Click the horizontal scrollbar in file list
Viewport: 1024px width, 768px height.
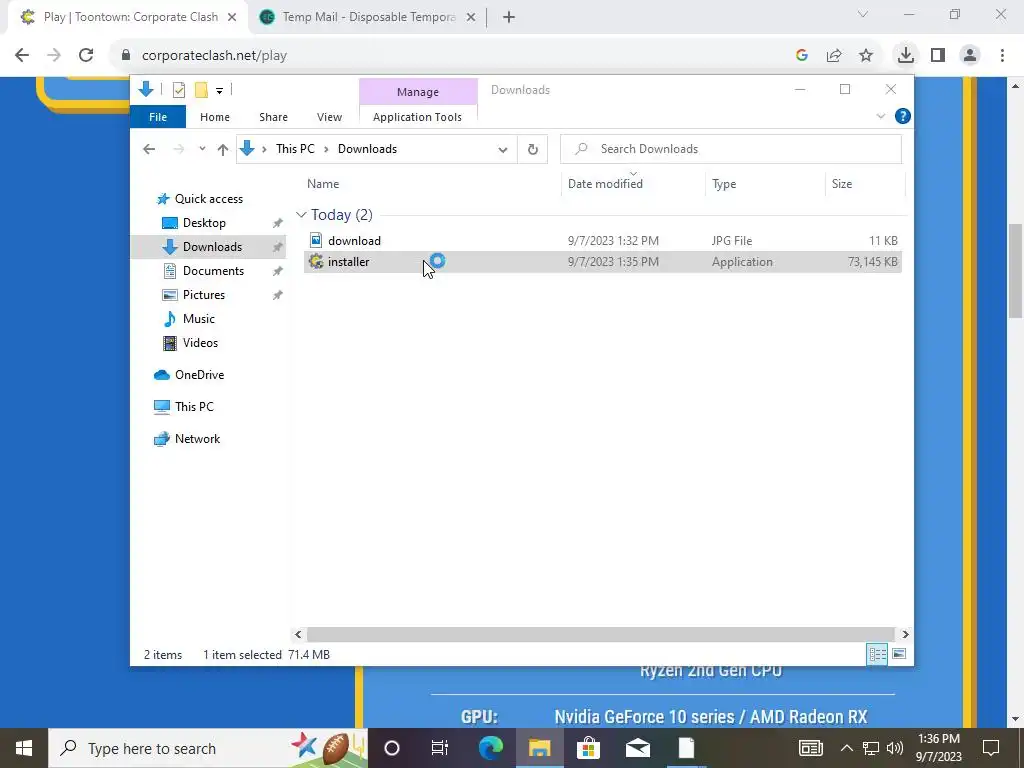[x=600, y=634]
